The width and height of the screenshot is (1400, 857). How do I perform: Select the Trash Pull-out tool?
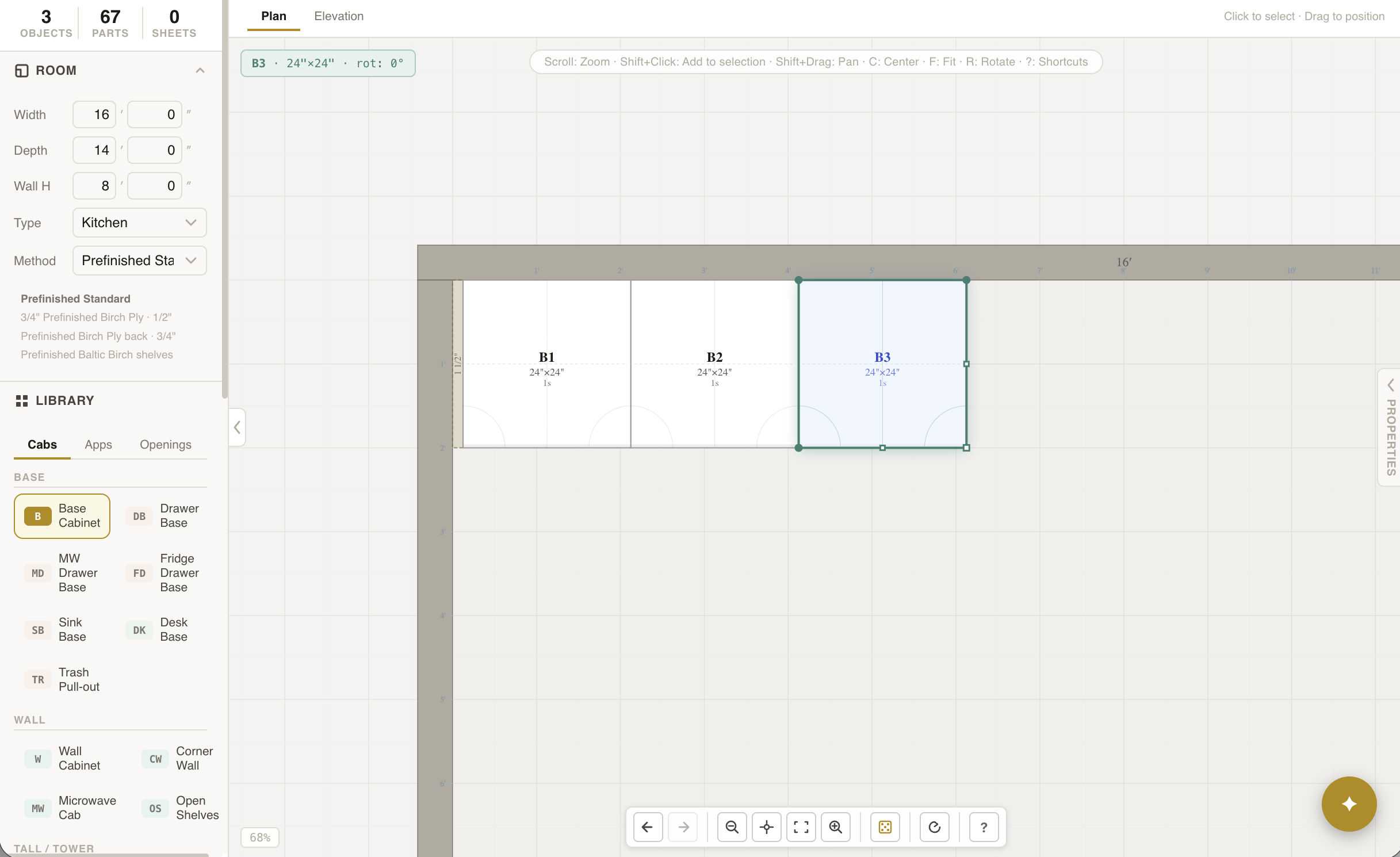62,679
